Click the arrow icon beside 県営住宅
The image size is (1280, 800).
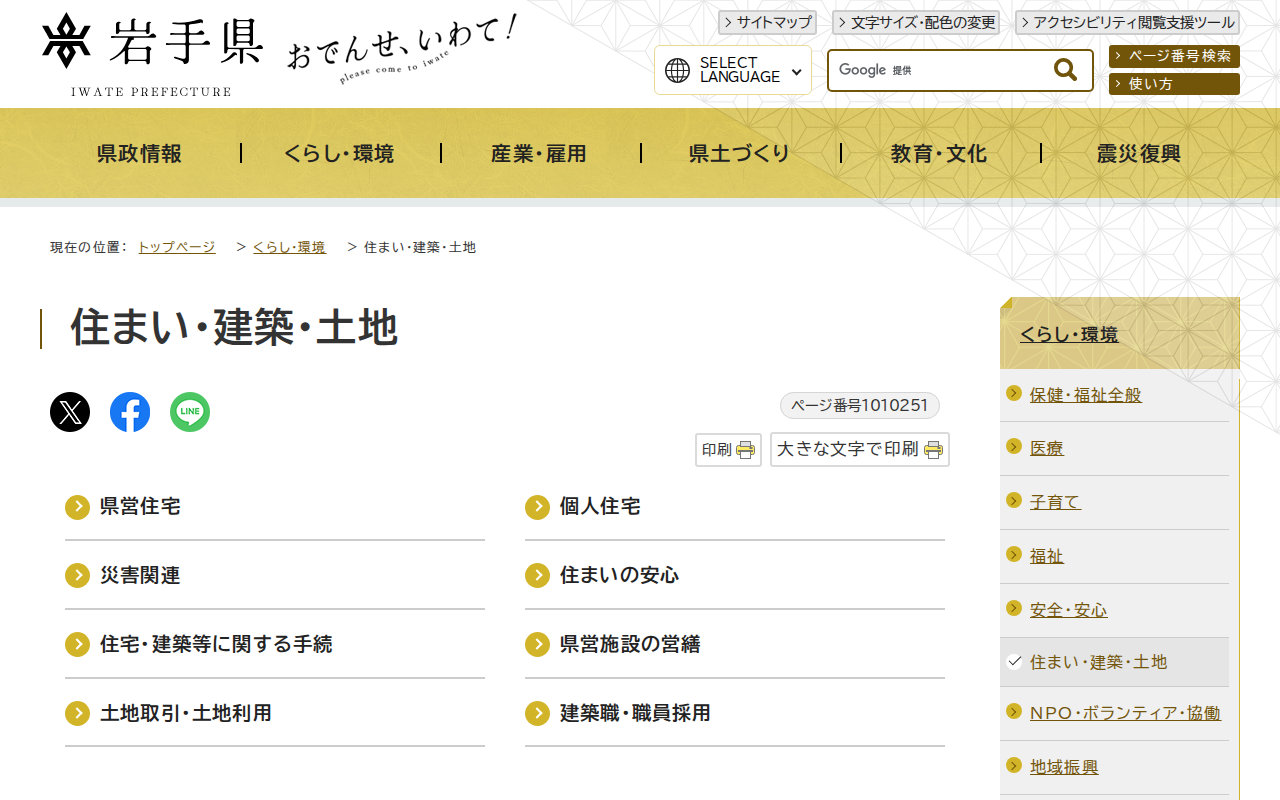pyautogui.click(x=77, y=507)
